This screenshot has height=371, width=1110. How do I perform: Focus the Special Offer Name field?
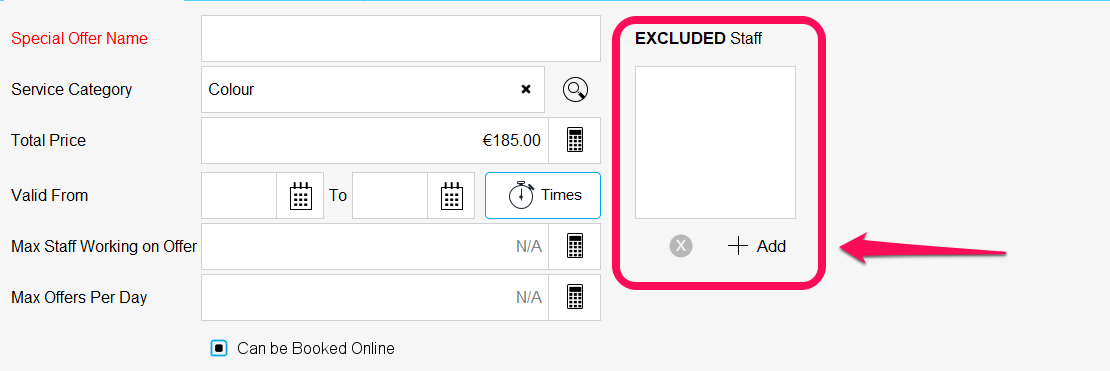401,38
